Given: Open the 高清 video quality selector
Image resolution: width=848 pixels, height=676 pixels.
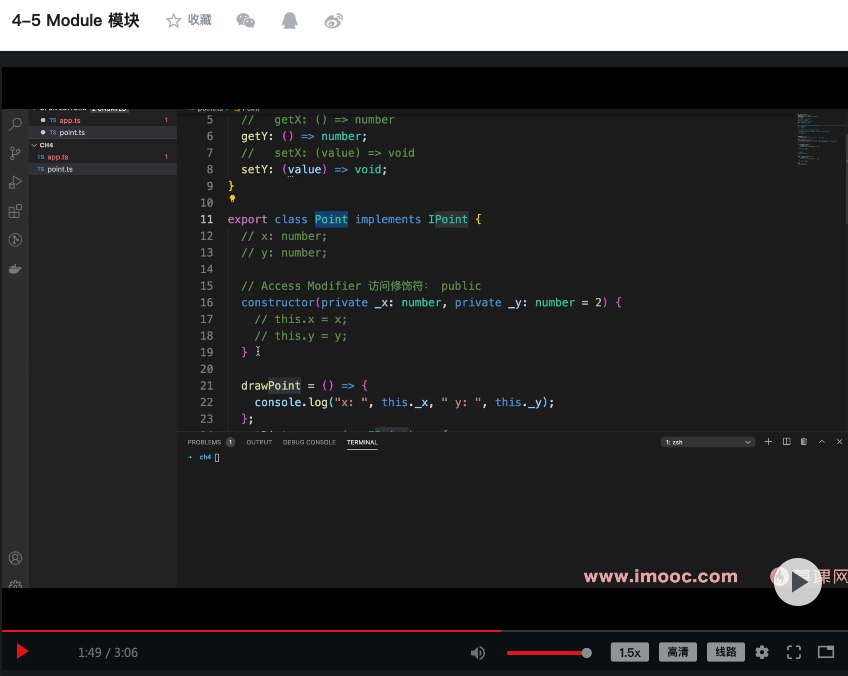Looking at the screenshot, I should pos(678,653).
